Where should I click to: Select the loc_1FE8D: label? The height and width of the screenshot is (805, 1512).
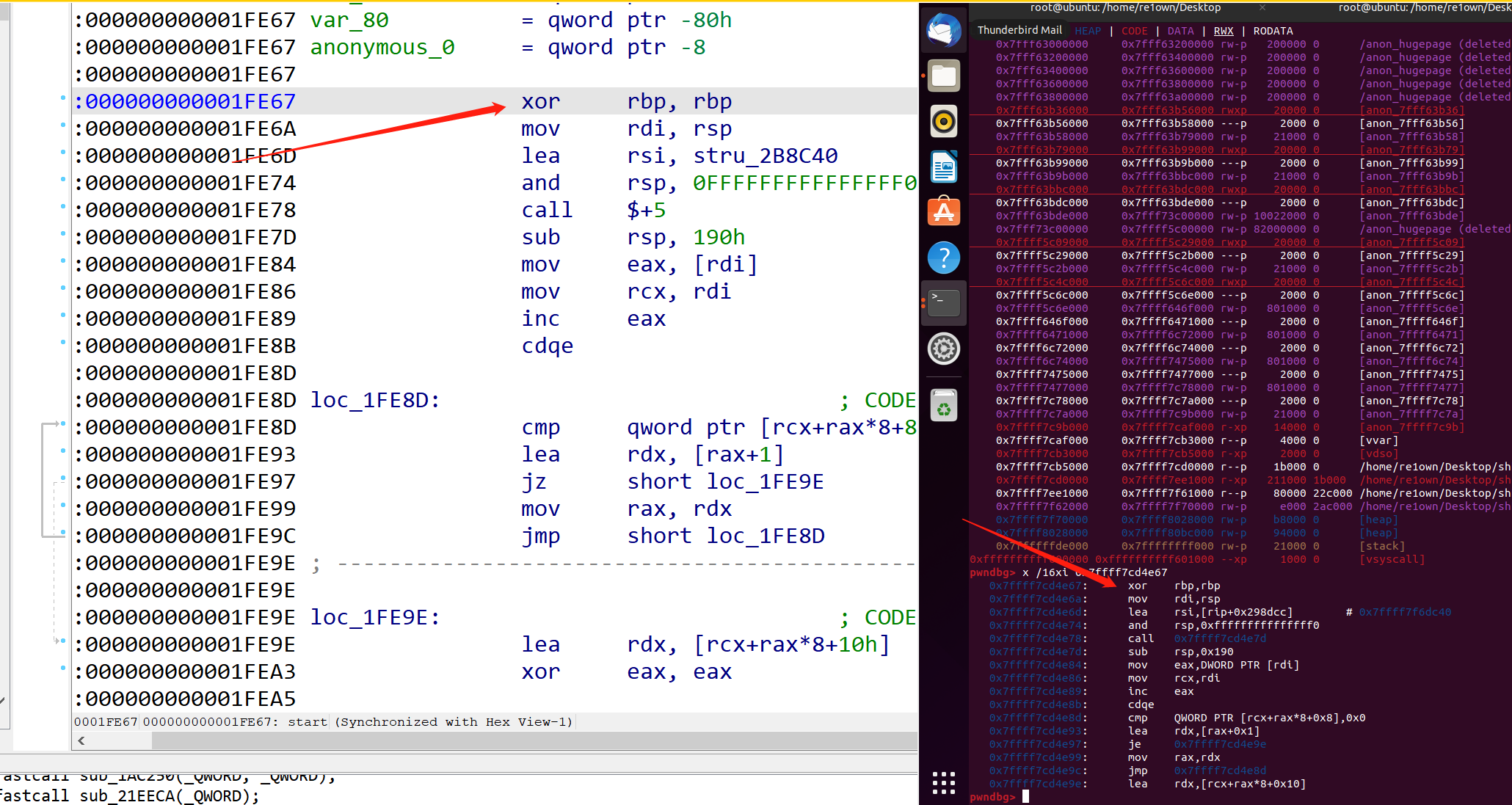click(374, 400)
